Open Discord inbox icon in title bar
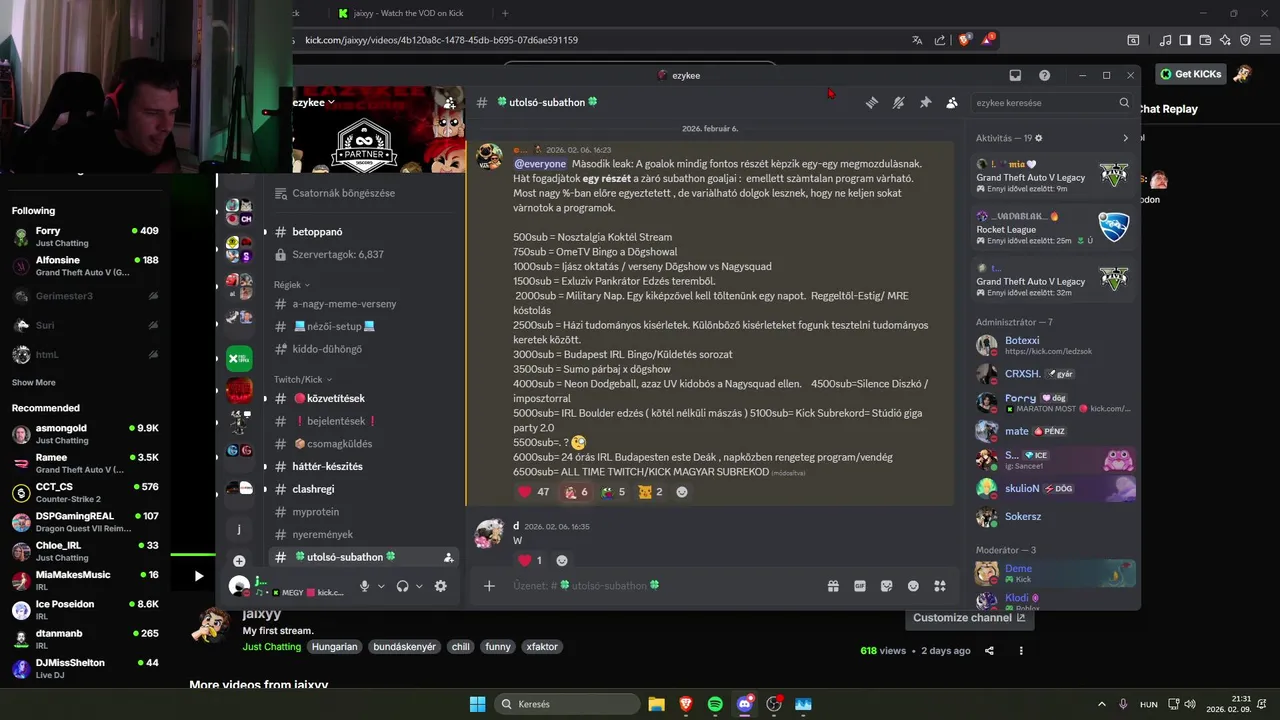The image size is (1280, 720). 1015,75
